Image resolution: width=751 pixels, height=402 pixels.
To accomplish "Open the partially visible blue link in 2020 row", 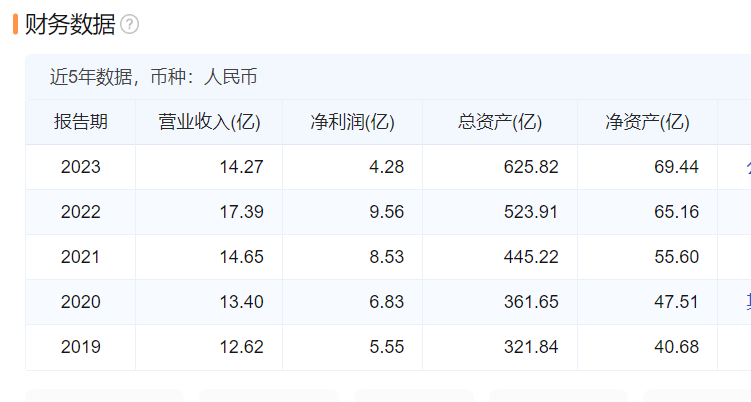I will [x=748, y=302].
